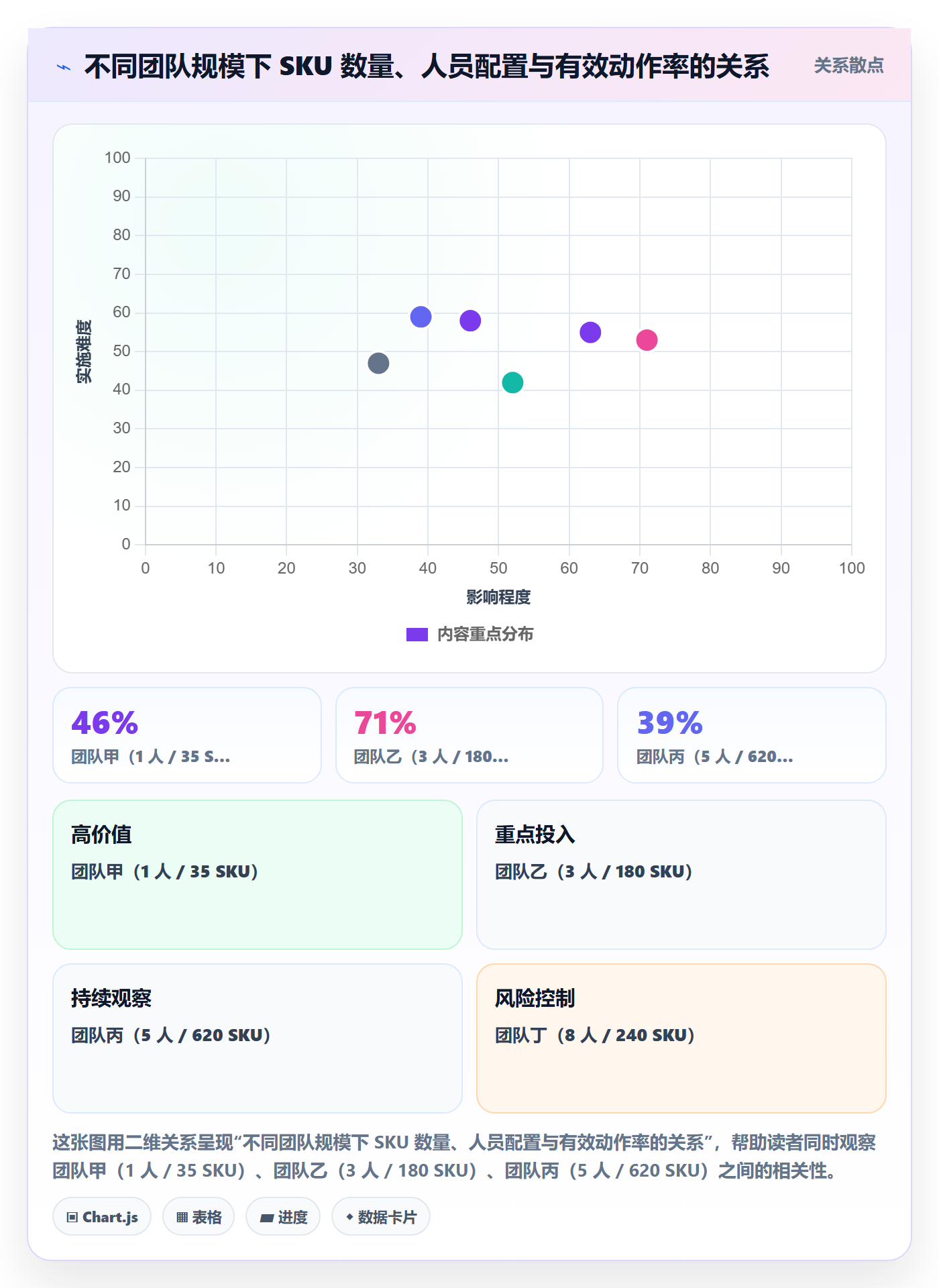Click the truncated 团队甲 label under 46%
The height and width of the screenshot is (1288, 939).
tap(151, 757)
